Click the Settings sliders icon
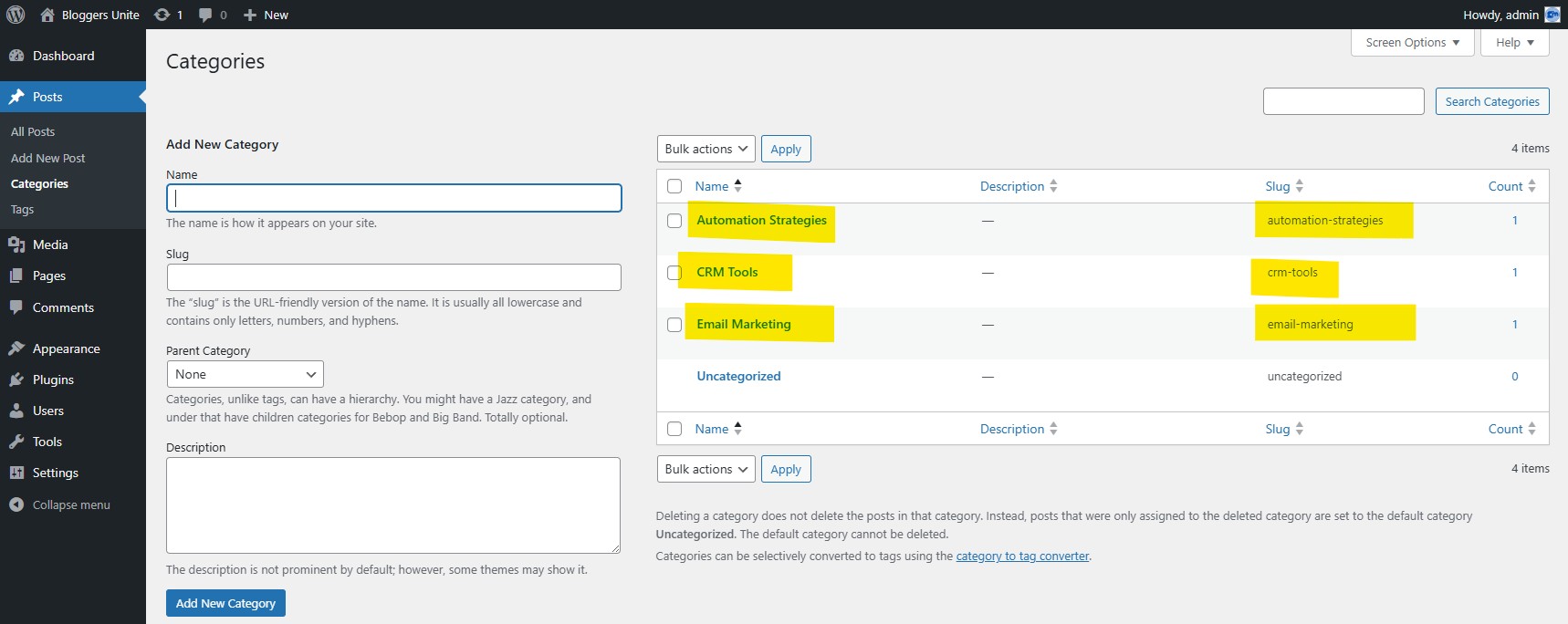Screen dimensions: 1568x624 pos(16,473)
